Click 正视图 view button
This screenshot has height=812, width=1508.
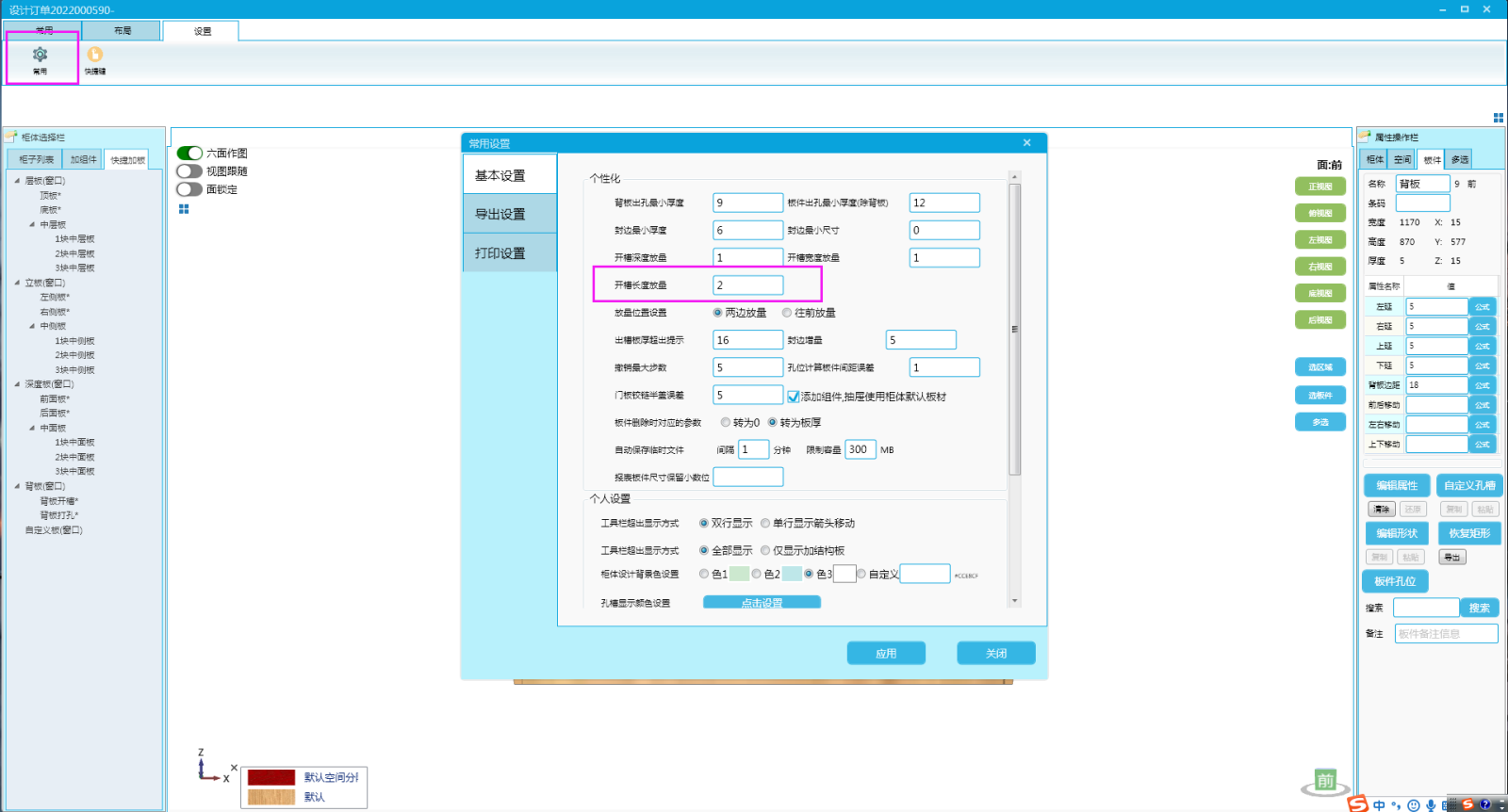tap(1320, 187)
